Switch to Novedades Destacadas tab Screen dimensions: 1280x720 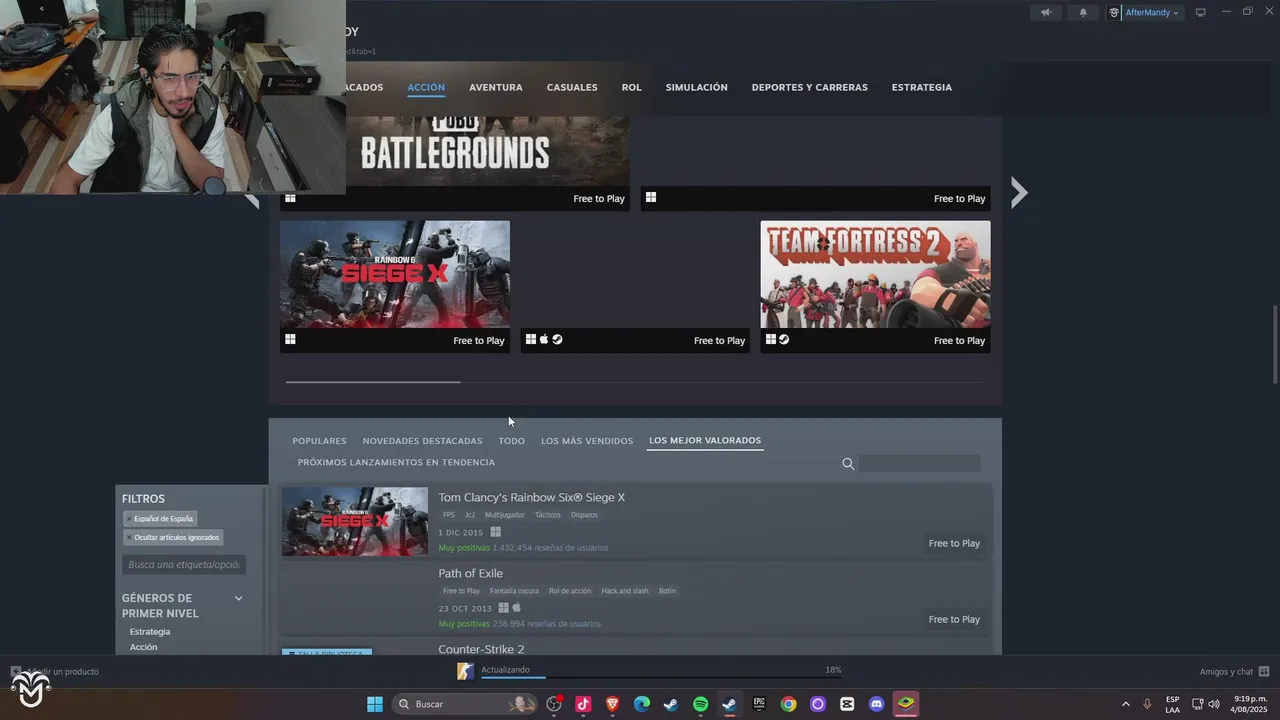click(422, 441)
